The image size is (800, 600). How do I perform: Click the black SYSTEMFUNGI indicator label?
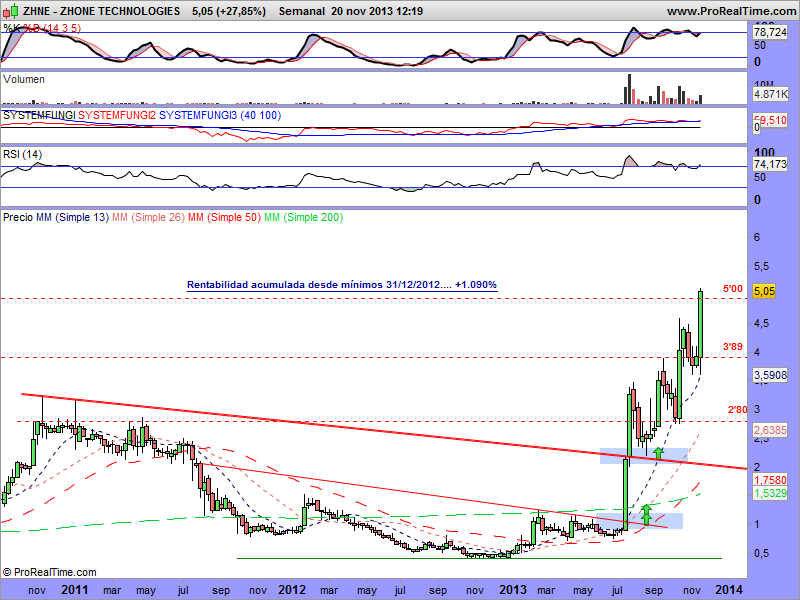[x=39, y=115]
